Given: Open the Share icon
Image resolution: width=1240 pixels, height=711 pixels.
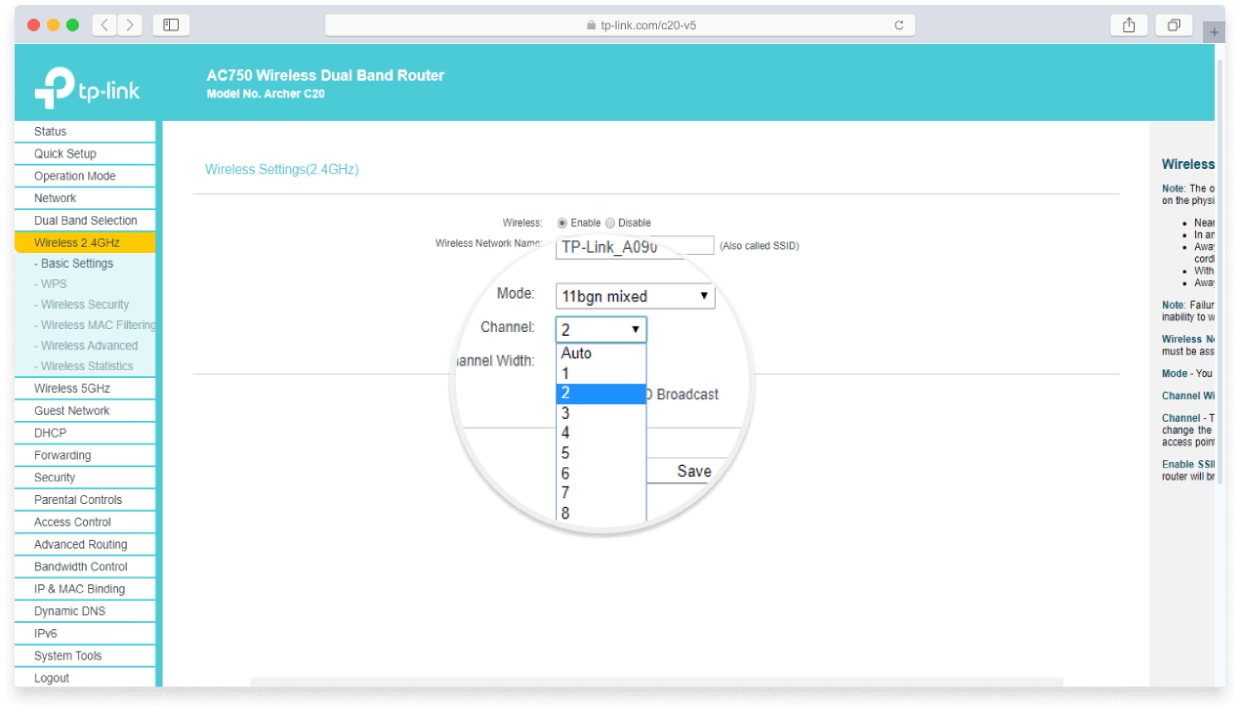Looking at the screenshot, I should pos(1129,25).
